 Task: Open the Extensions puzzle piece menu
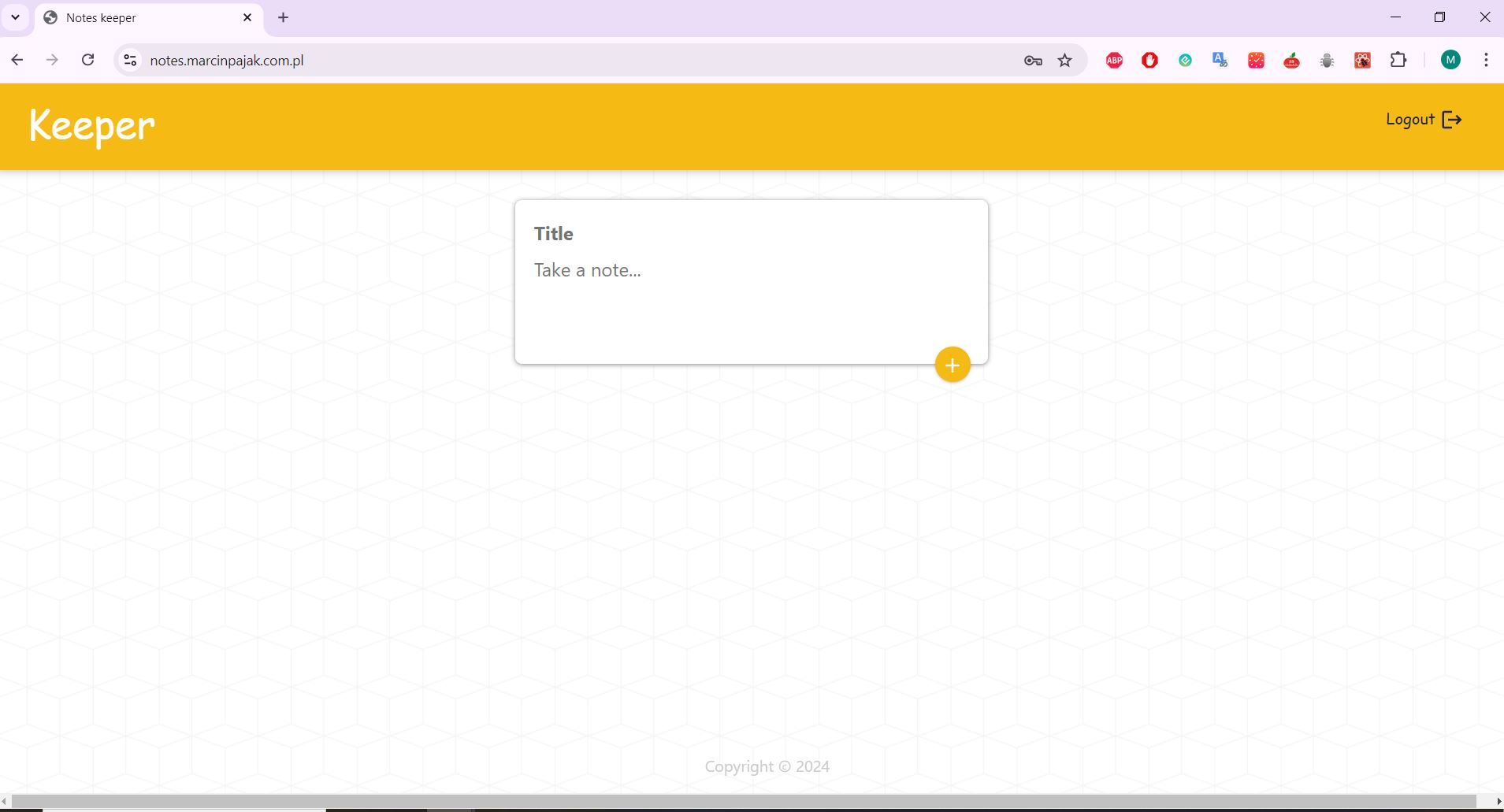point(1398,61)
